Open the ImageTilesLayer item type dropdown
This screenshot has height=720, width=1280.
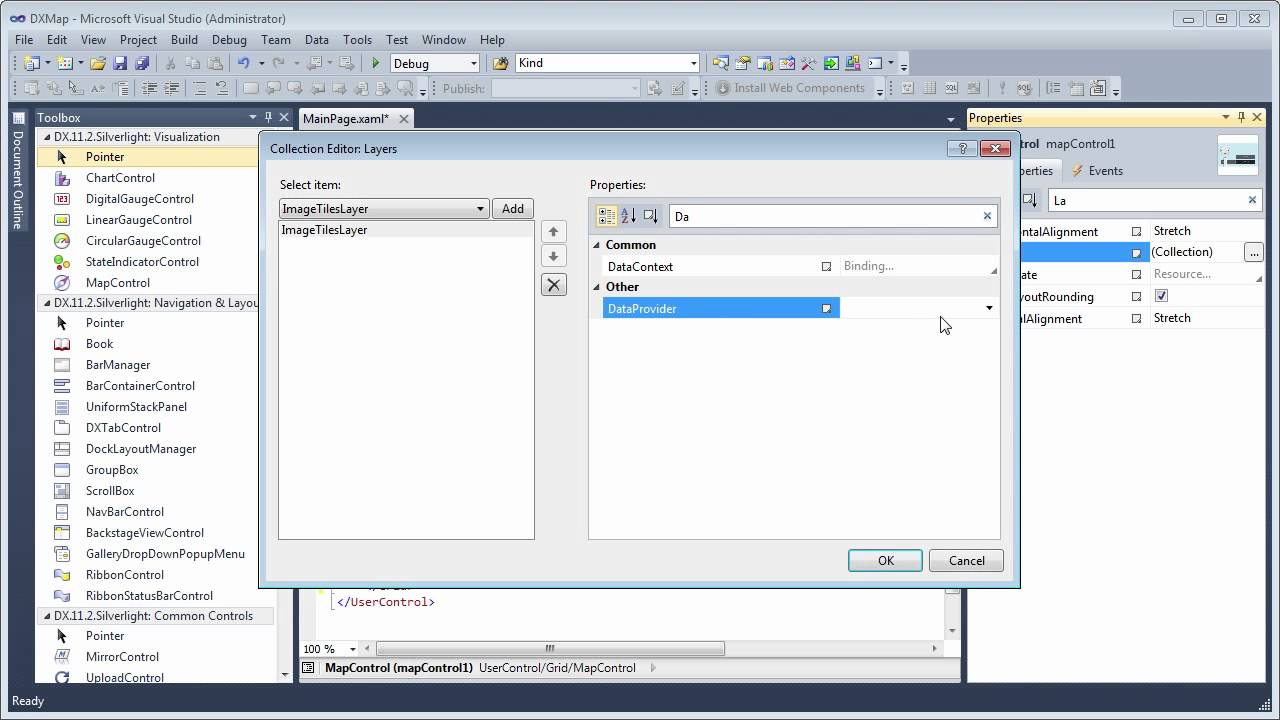480,209
